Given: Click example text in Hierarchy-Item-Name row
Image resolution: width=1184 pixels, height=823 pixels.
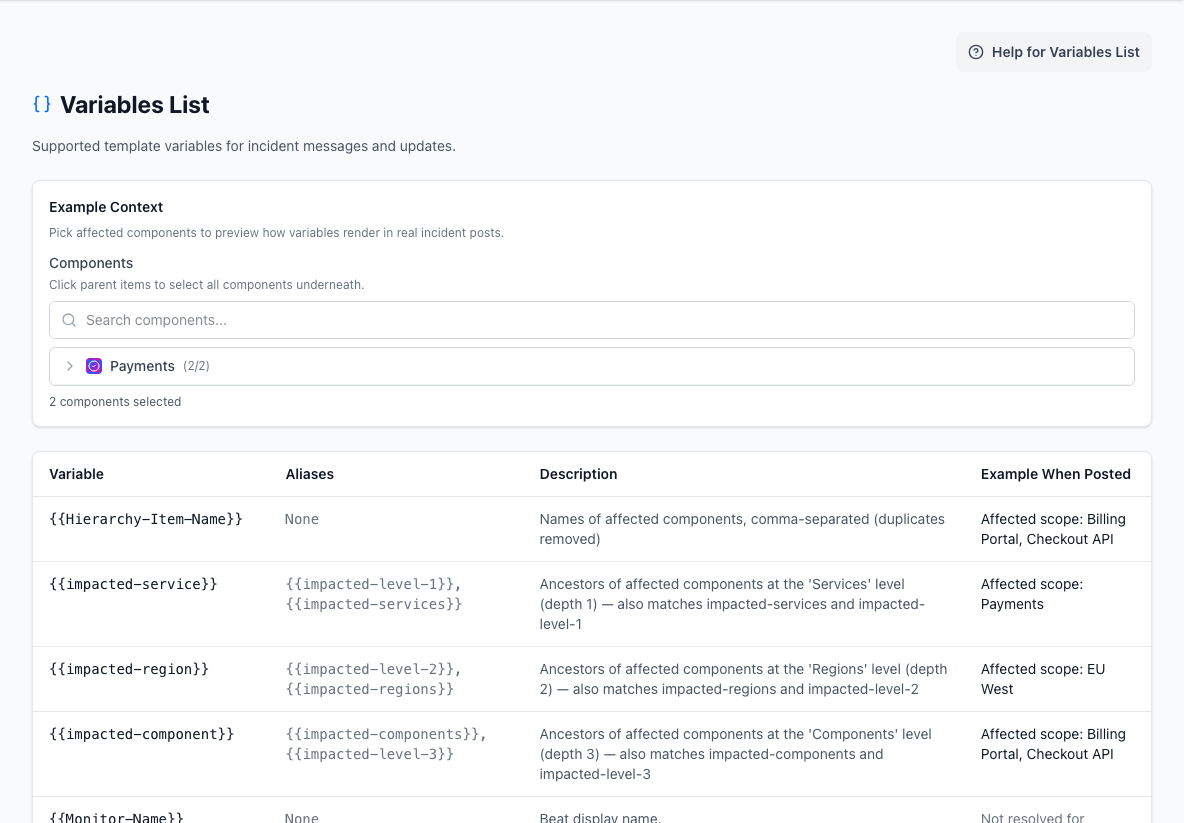Looking at the screenshot, I should (x=1053, y=529).
